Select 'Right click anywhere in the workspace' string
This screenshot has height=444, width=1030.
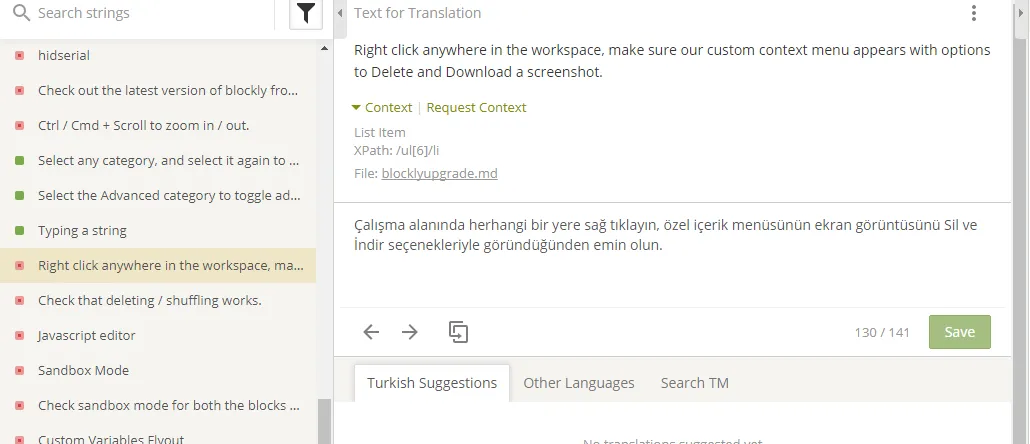tap(158, 266)
